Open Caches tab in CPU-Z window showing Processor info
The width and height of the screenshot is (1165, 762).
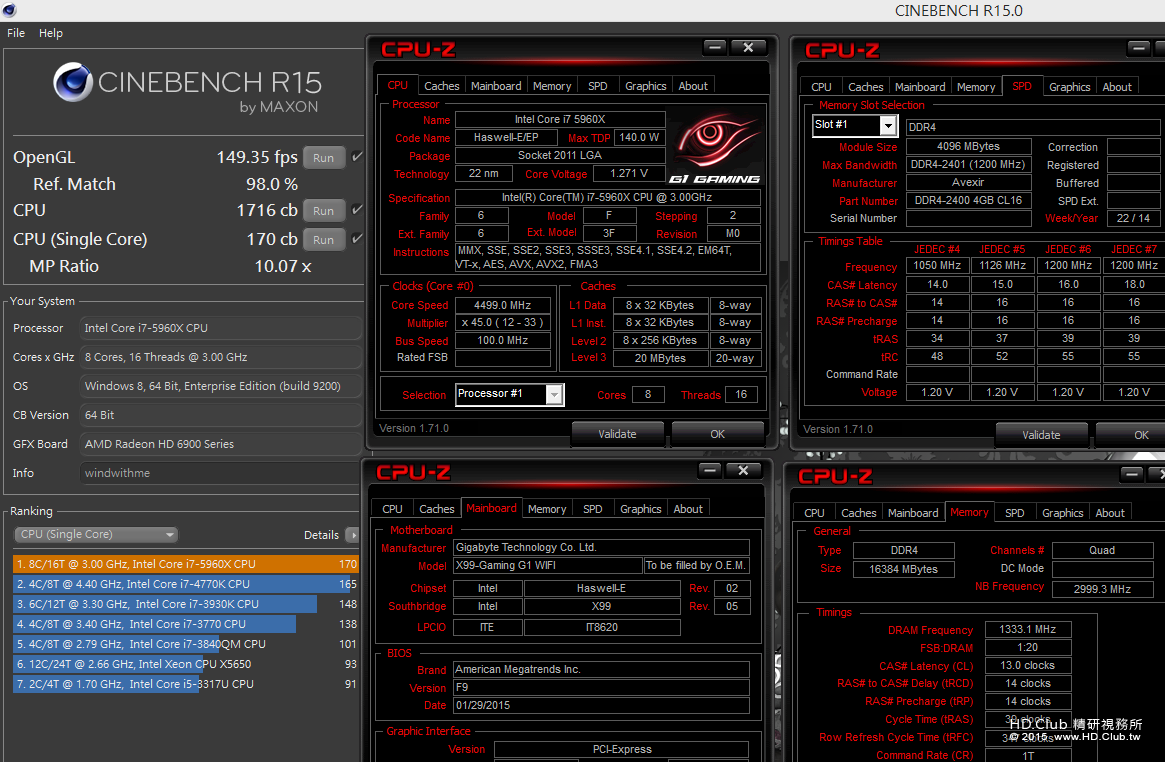click(442, 86)
